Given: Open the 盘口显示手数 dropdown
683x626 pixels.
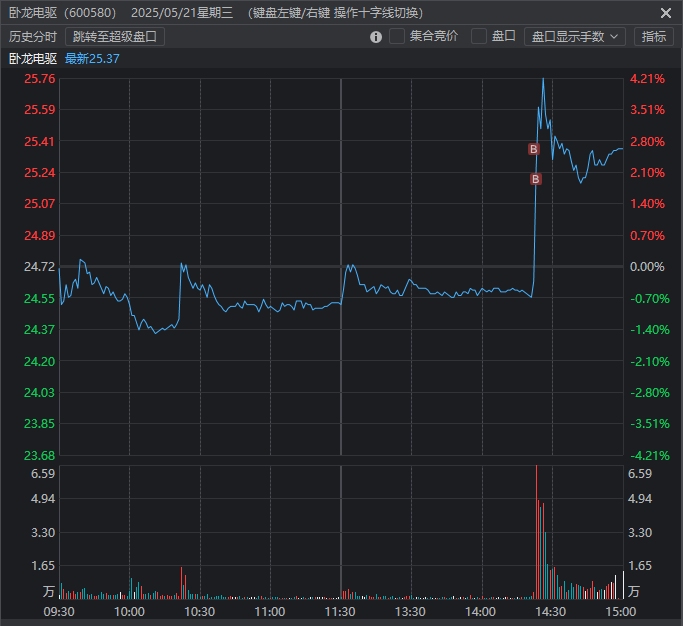Looking at the screenshot, I should [574, 36].
